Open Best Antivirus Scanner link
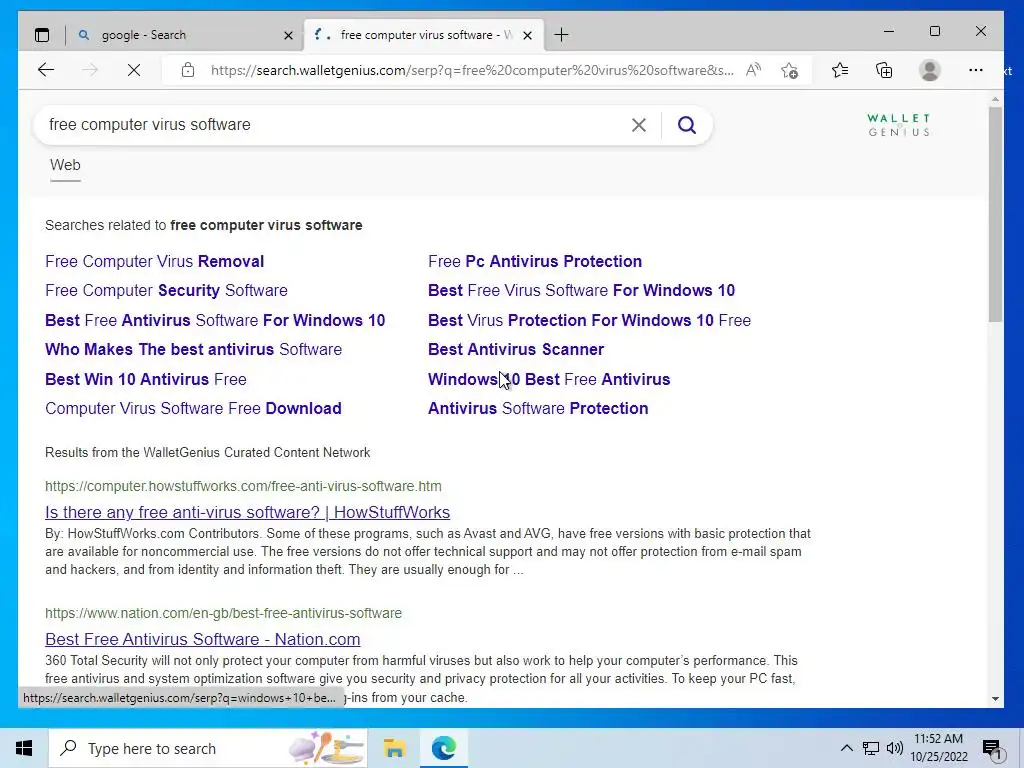This screenshot has width=1024, height=768. (516, 349)
